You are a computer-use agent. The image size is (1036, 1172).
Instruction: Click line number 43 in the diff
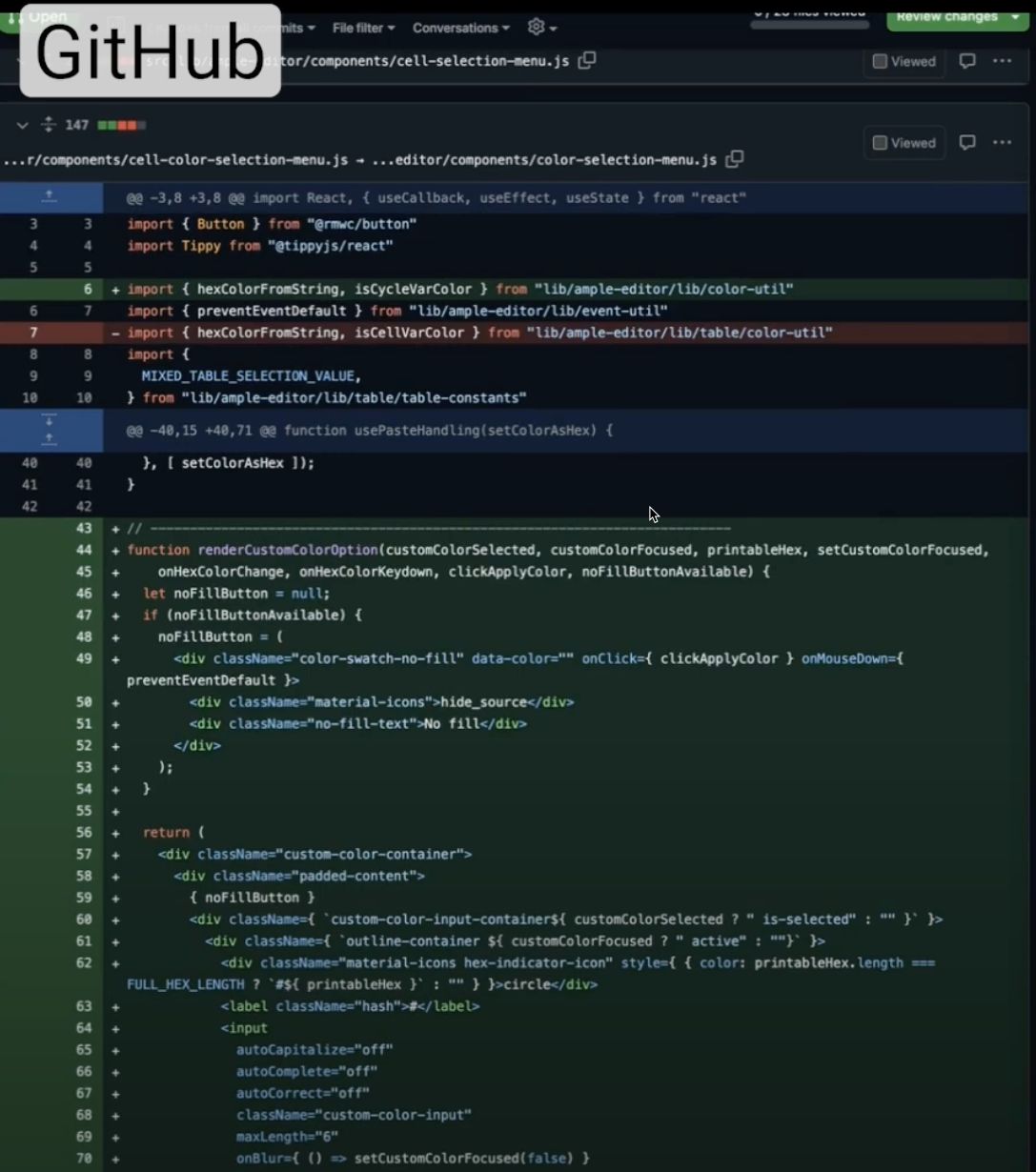coord(84,528)
